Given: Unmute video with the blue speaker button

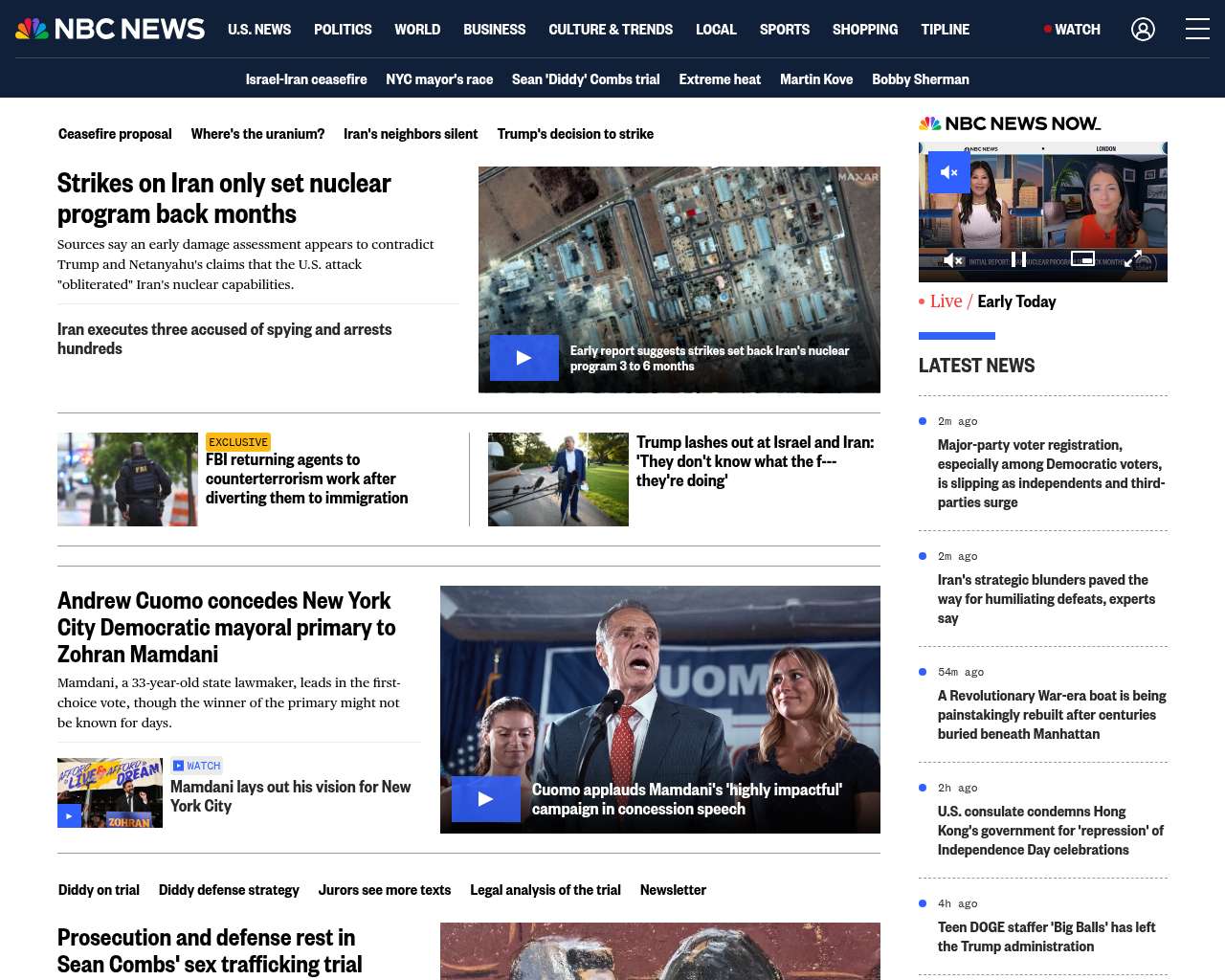Looking at the screenshot, I should pyautogui.click(x=949, y=172).
